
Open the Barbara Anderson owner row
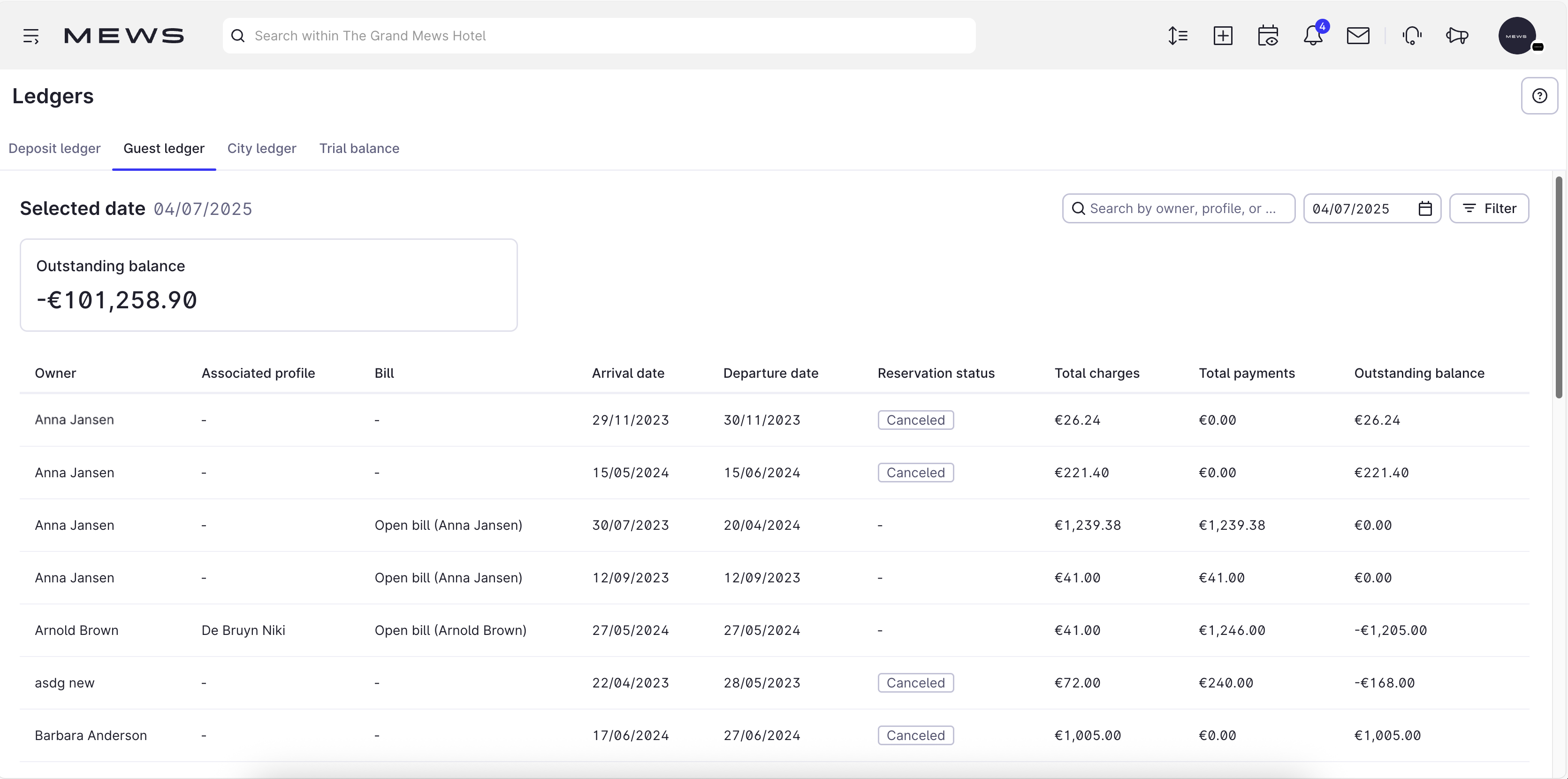point(774,735)
